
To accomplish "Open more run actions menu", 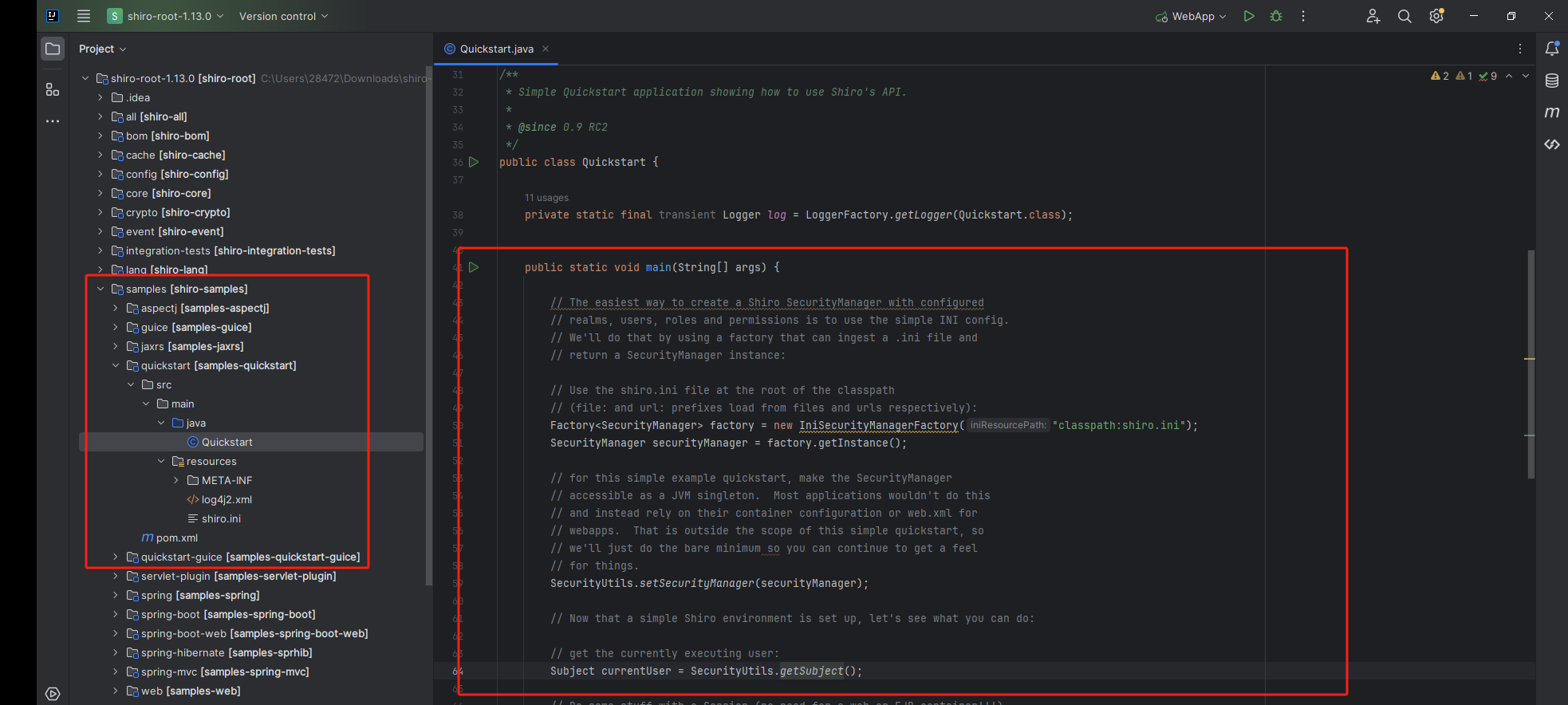I will [x=1303, y=16].
